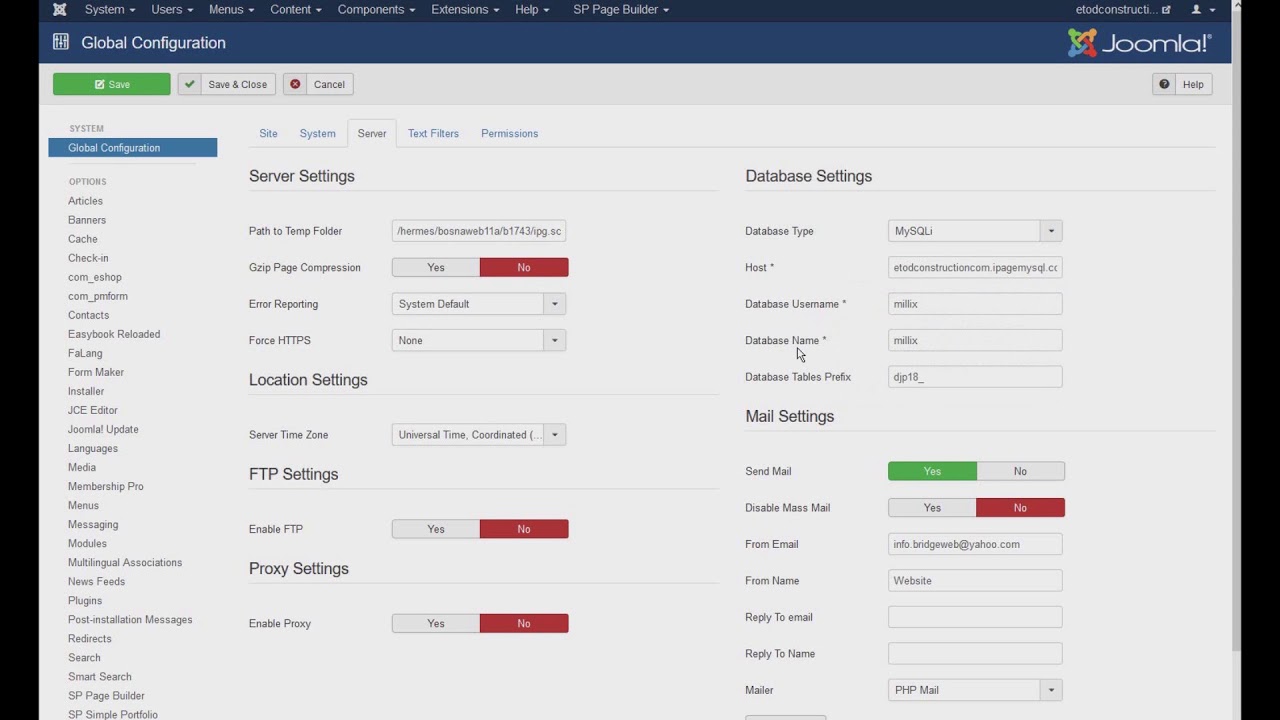Set Gzip Page Compression to No
The width and height of the screenshot is (1280, 720).
(524, 267)
